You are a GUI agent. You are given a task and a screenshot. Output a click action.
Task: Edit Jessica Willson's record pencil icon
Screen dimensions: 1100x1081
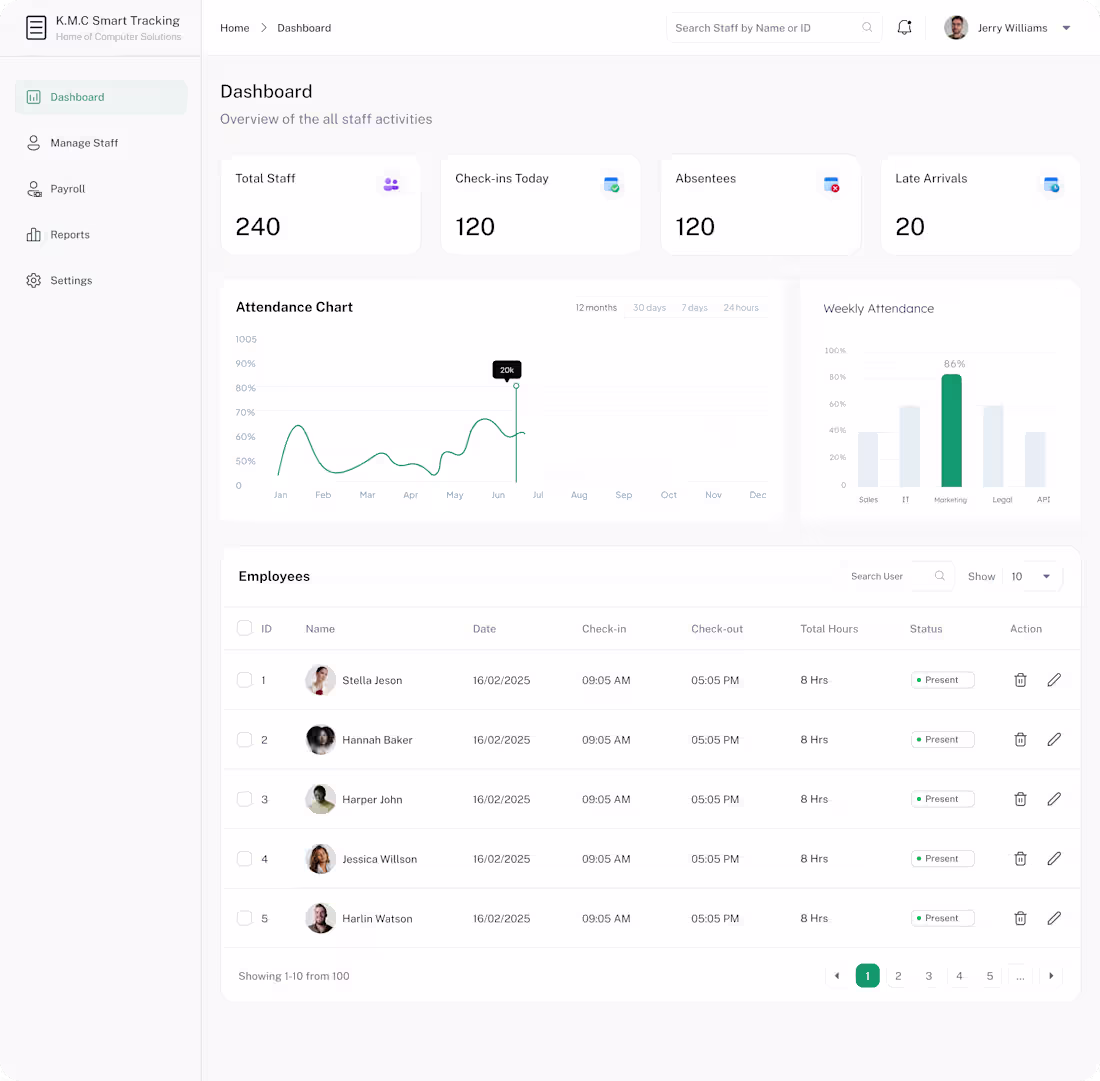point(1054,859)
